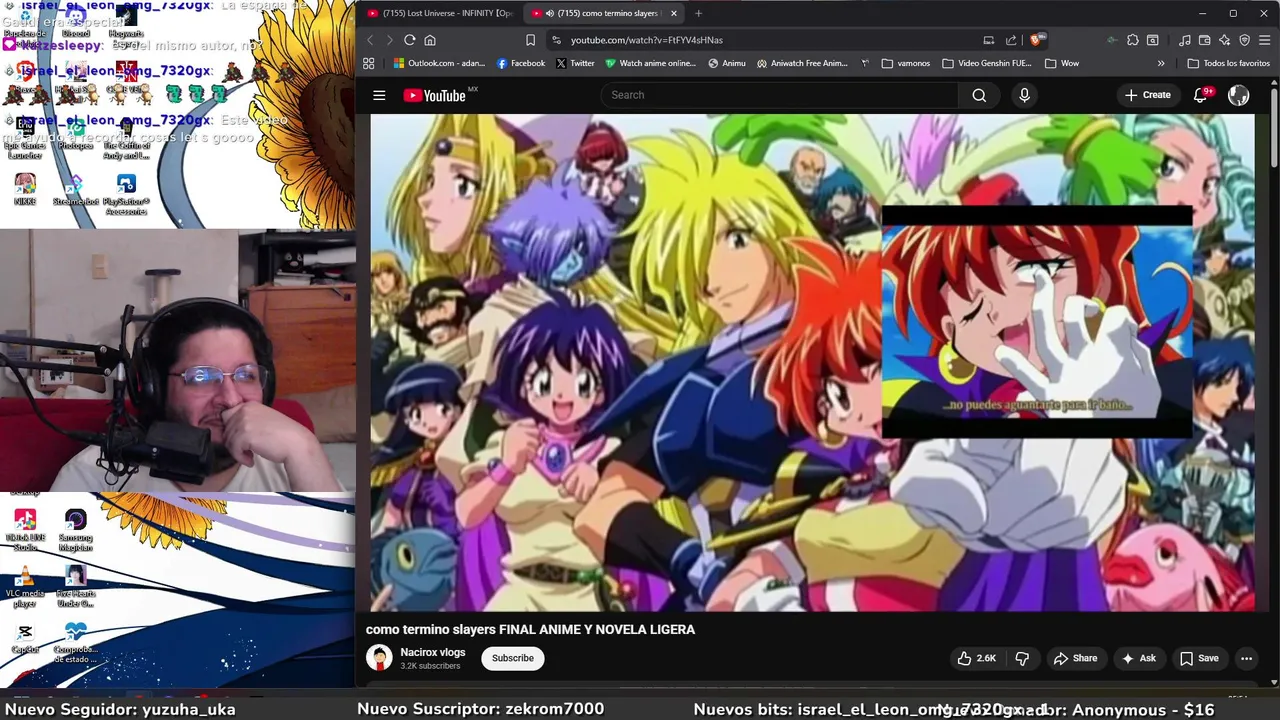1280x720 pixels.
Task: Click the browser address bar URL
Action: 647,40
